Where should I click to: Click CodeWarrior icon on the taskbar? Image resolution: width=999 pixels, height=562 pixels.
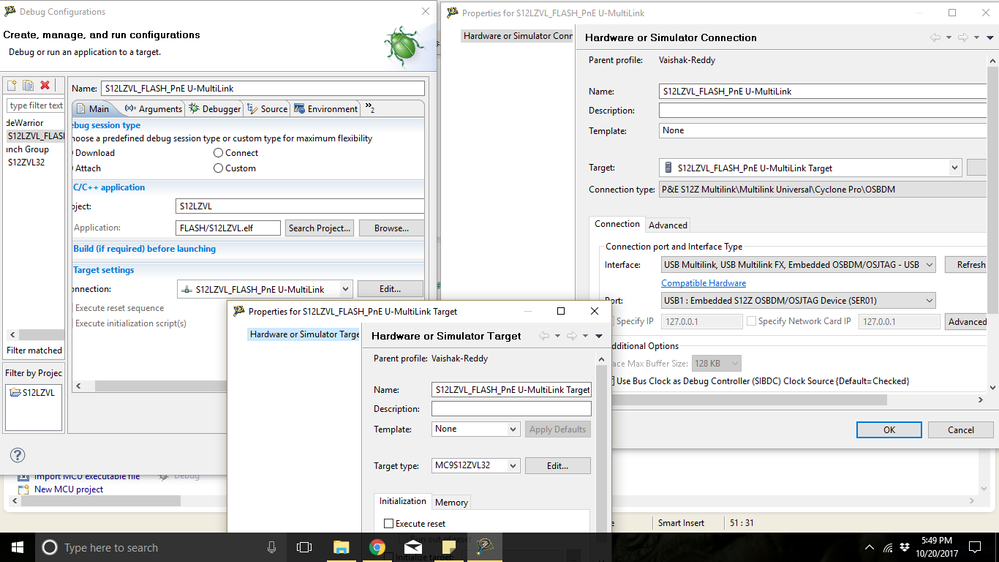485,547
